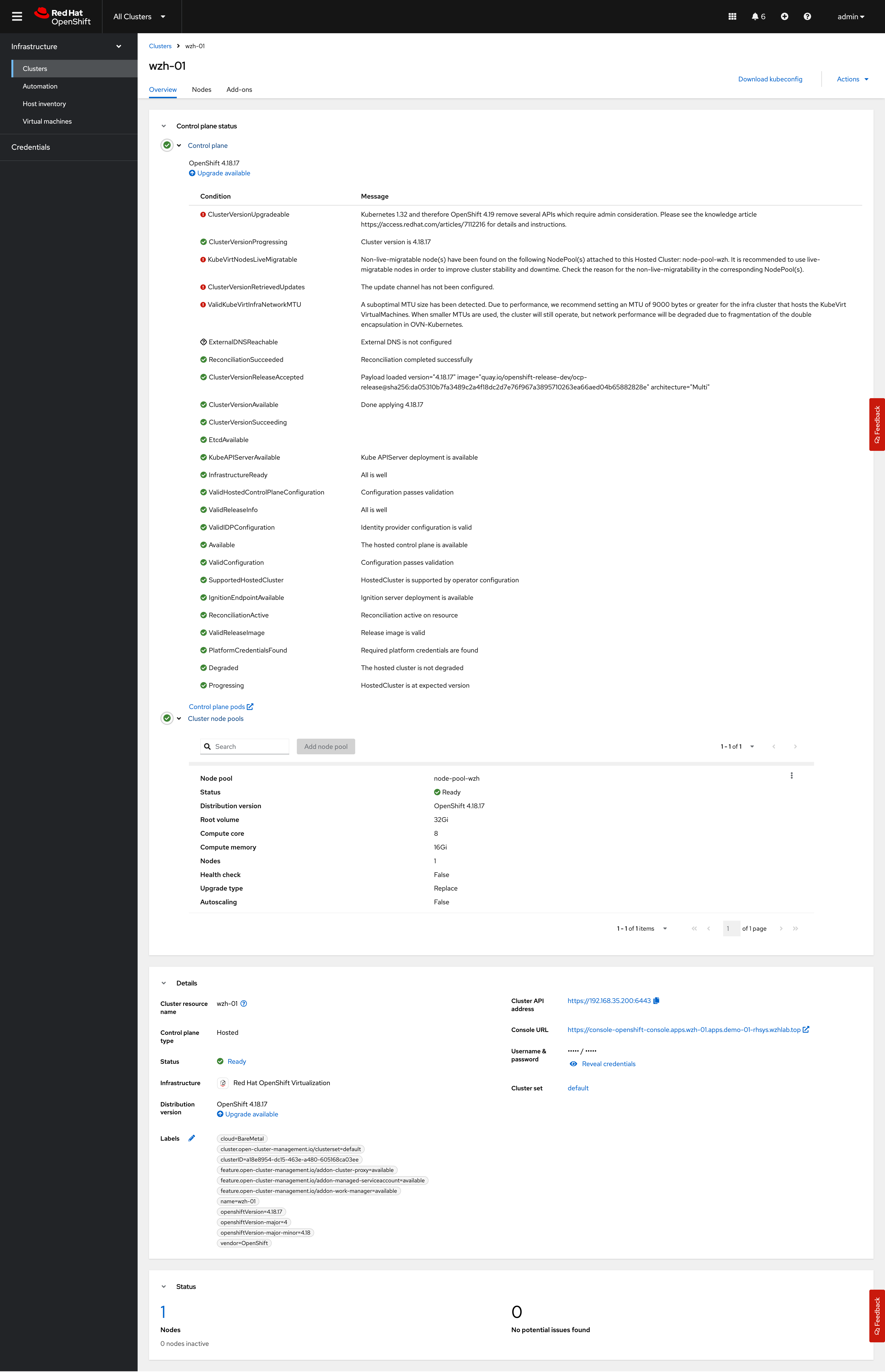Click the plus add icon in header
The height and width of the screenshot is (1372, 885).
tap(784, 17)
